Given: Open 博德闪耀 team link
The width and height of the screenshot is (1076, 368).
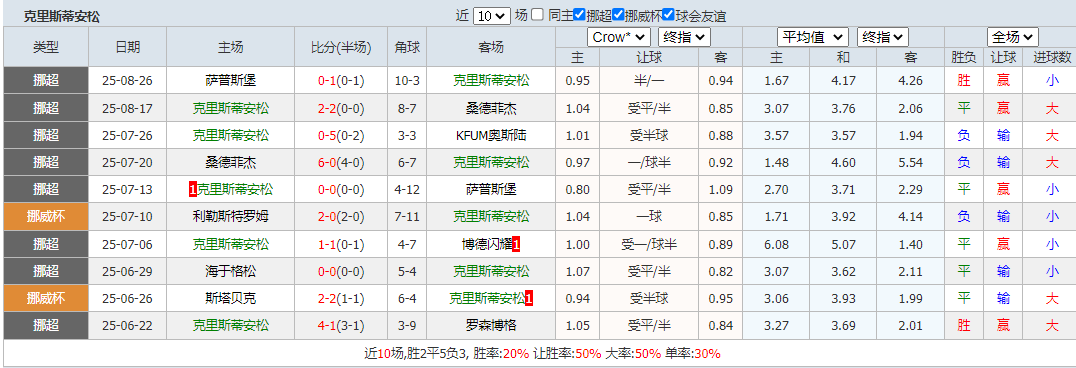Looking at the screenshot, I should tap(487, 244).
